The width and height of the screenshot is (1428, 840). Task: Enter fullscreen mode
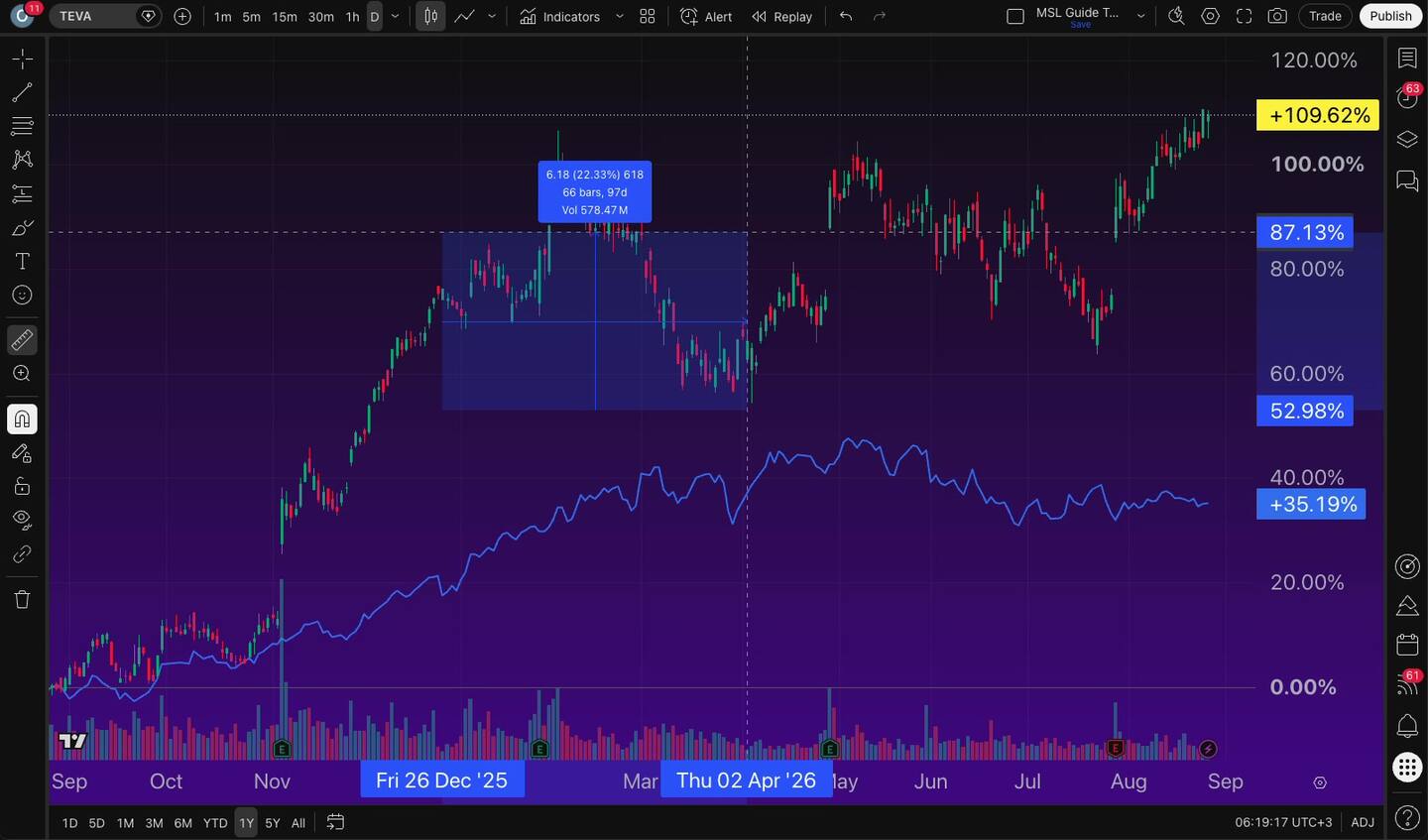click(1244, 17)
